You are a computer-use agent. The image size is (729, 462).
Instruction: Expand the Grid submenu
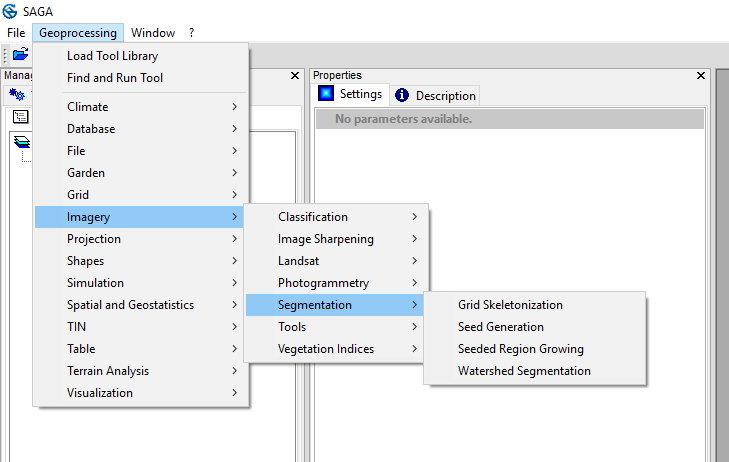pyautogui.click(x=141, y=195)
